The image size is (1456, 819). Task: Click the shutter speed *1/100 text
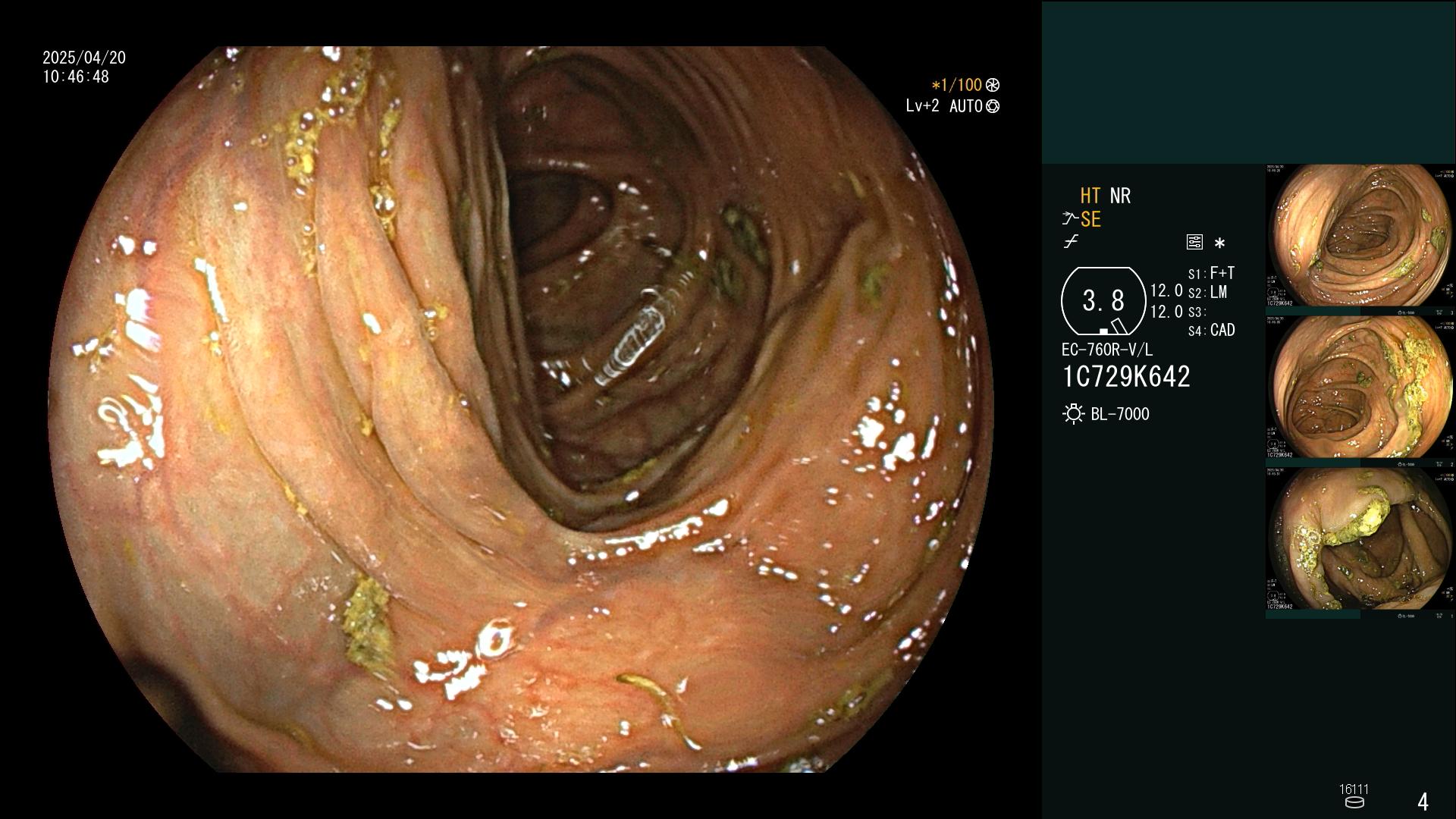coord(956,86)
